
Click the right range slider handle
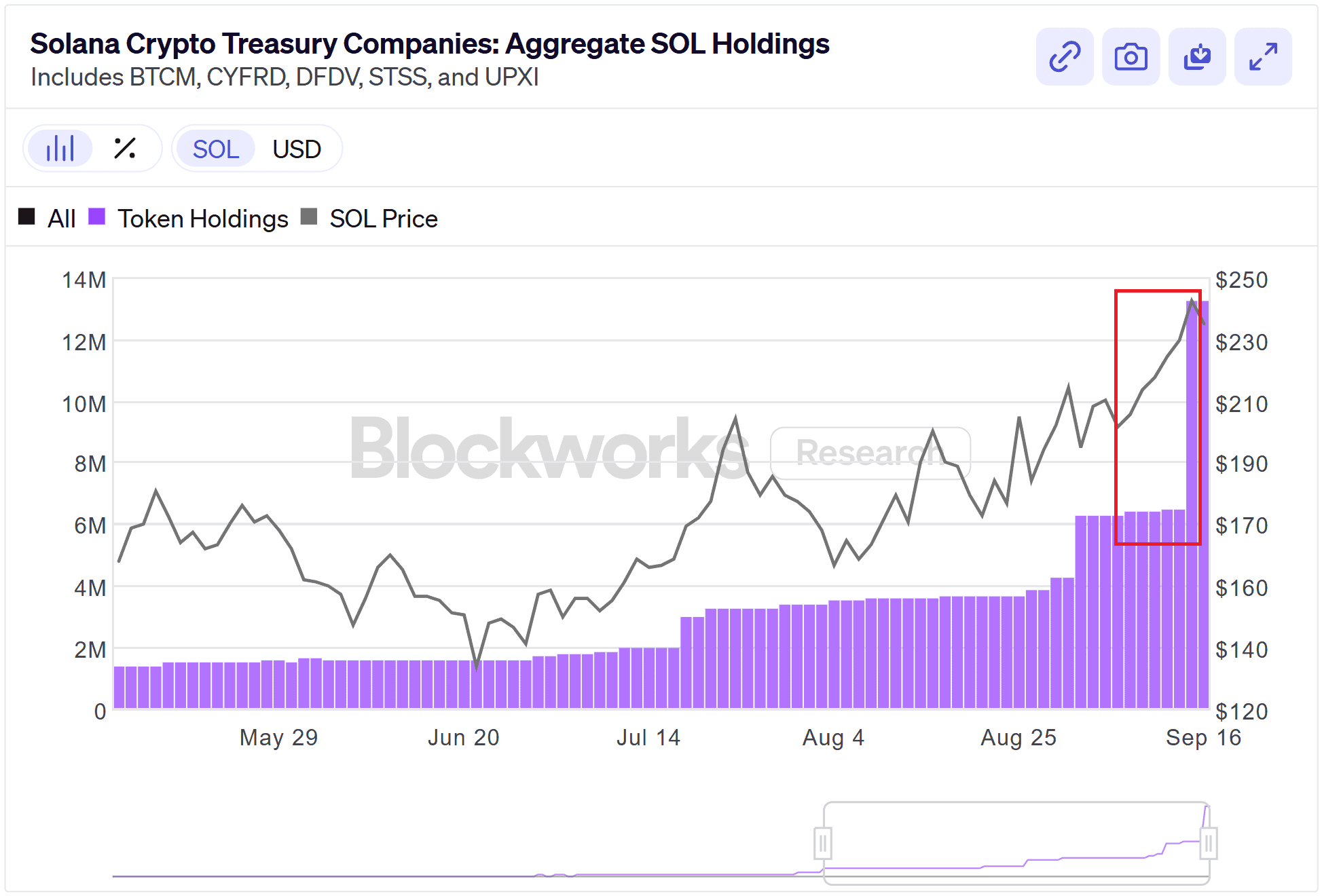[x=1209, y=844]
